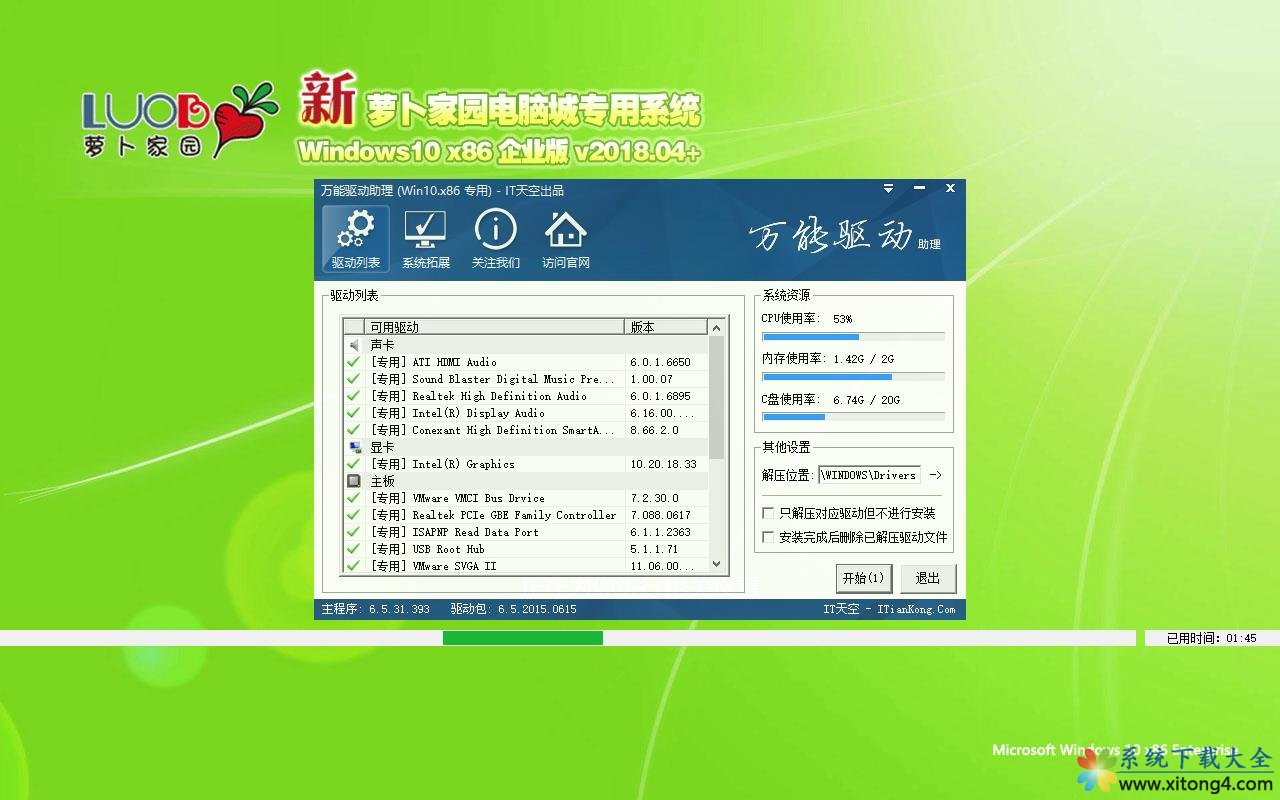Uncheck the VMware VMCI Bus Device checkmark
The width and height of the screenshot is (1280, 800).
pos(353,498)
